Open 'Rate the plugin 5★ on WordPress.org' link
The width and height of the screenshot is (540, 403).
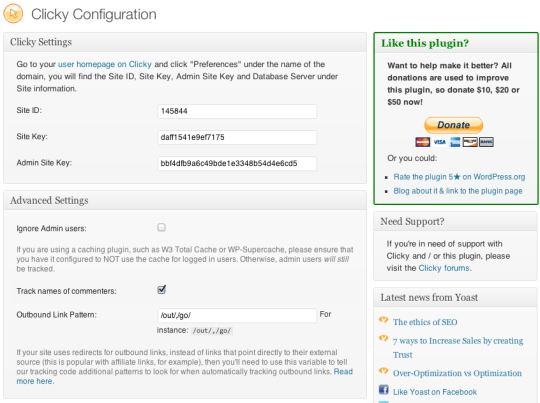459,177
